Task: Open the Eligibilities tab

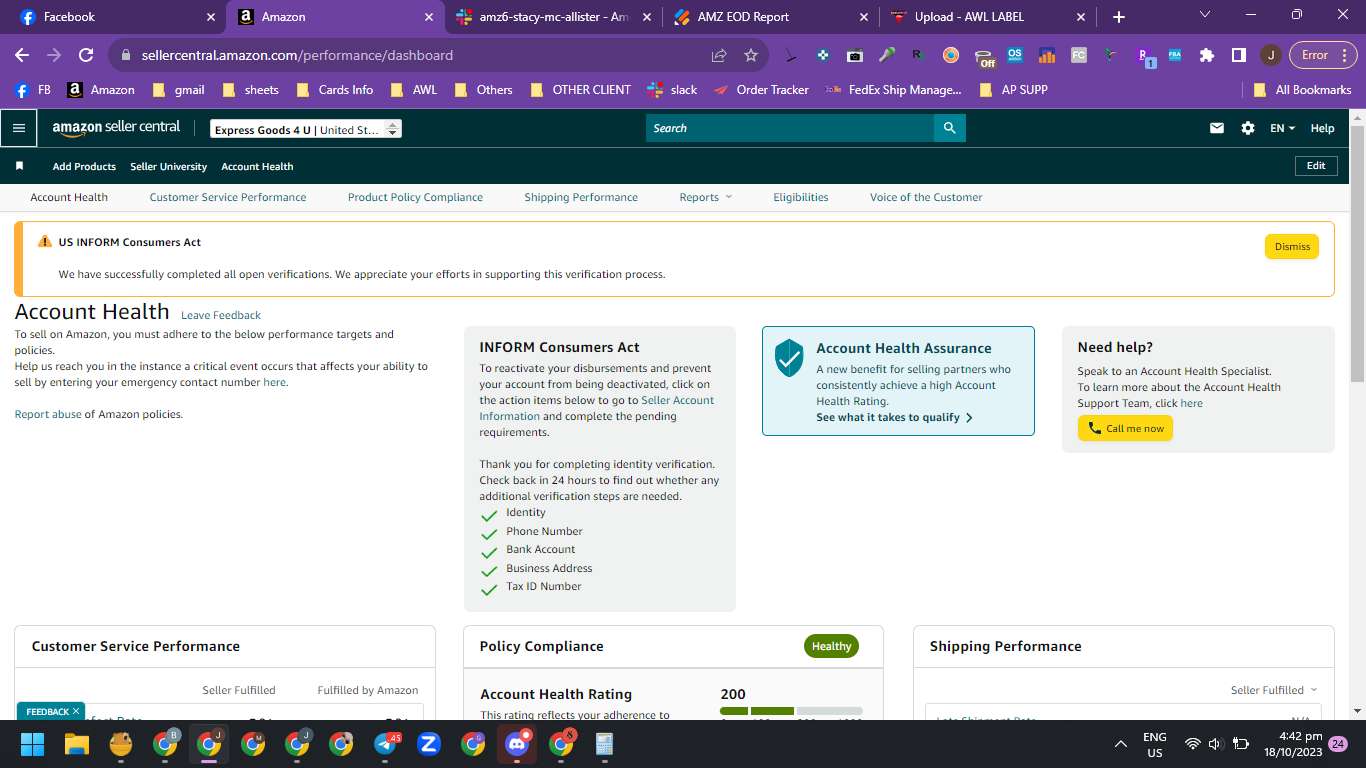Action: pyautogui.click(x=801, y=197)
